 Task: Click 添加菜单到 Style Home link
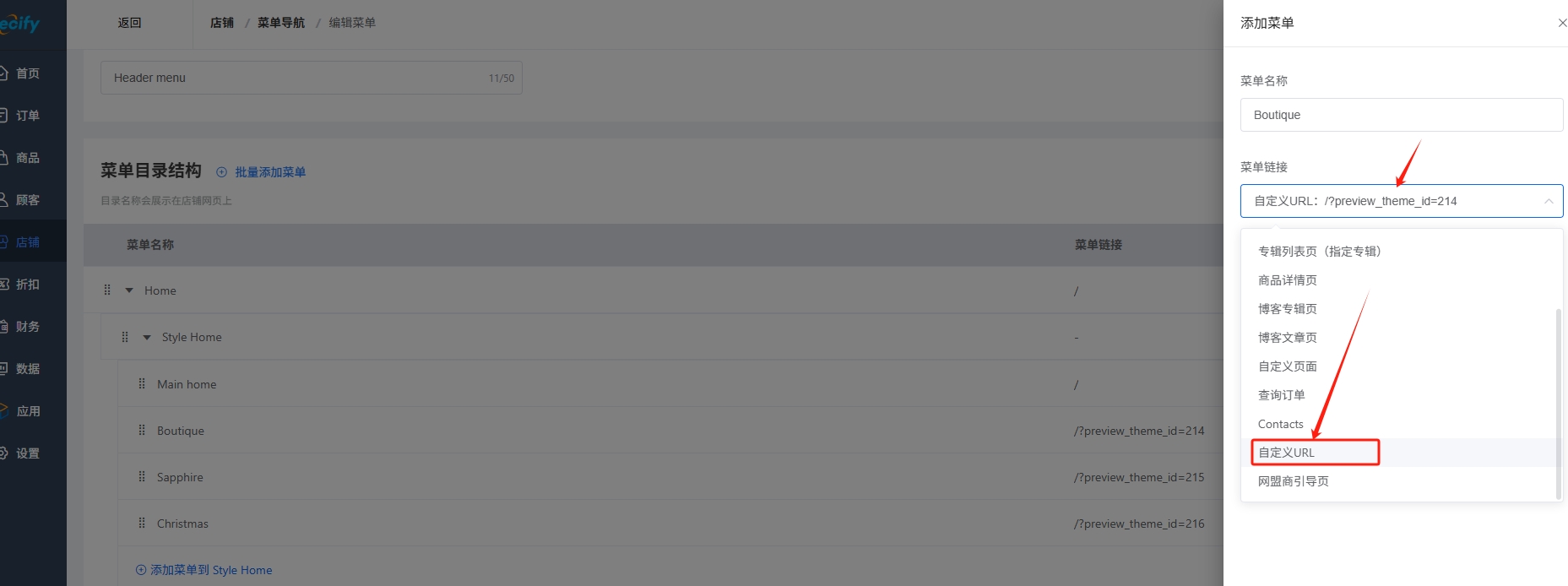point(204,570)
